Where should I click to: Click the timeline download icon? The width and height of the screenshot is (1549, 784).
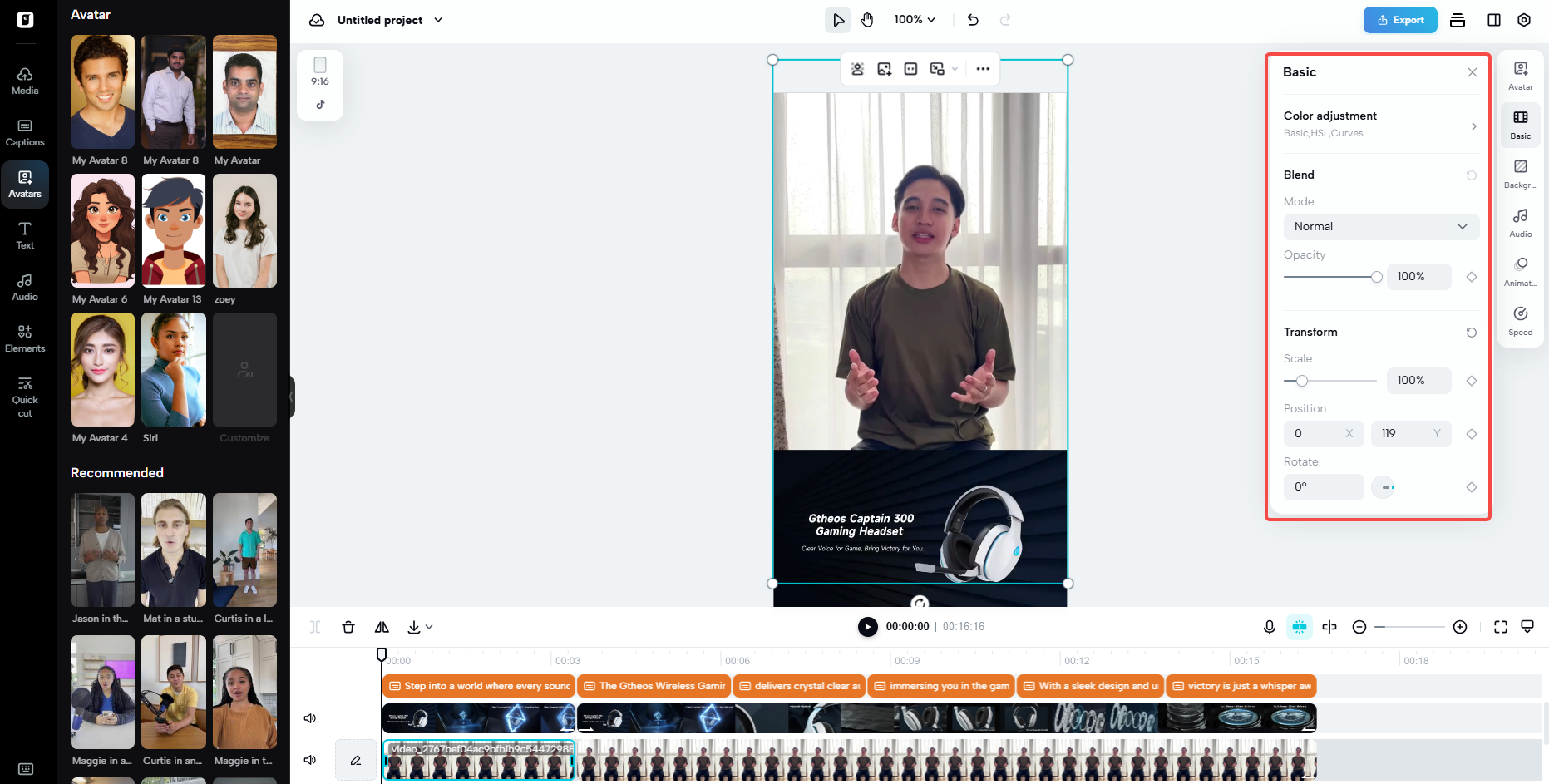coord(414,627)
